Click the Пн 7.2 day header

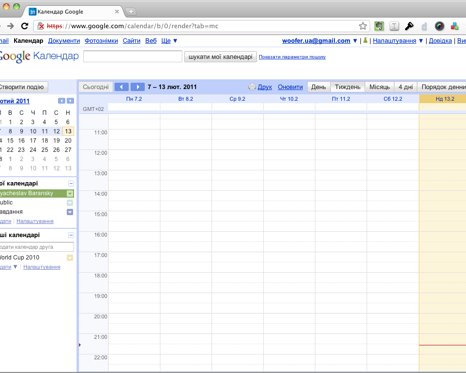click(x=134, y=99)
